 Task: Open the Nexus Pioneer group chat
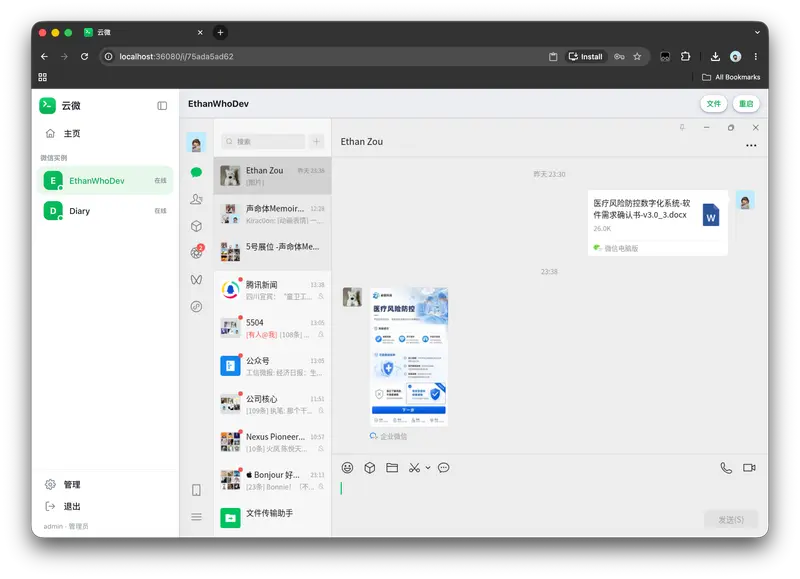coord(272,442)
